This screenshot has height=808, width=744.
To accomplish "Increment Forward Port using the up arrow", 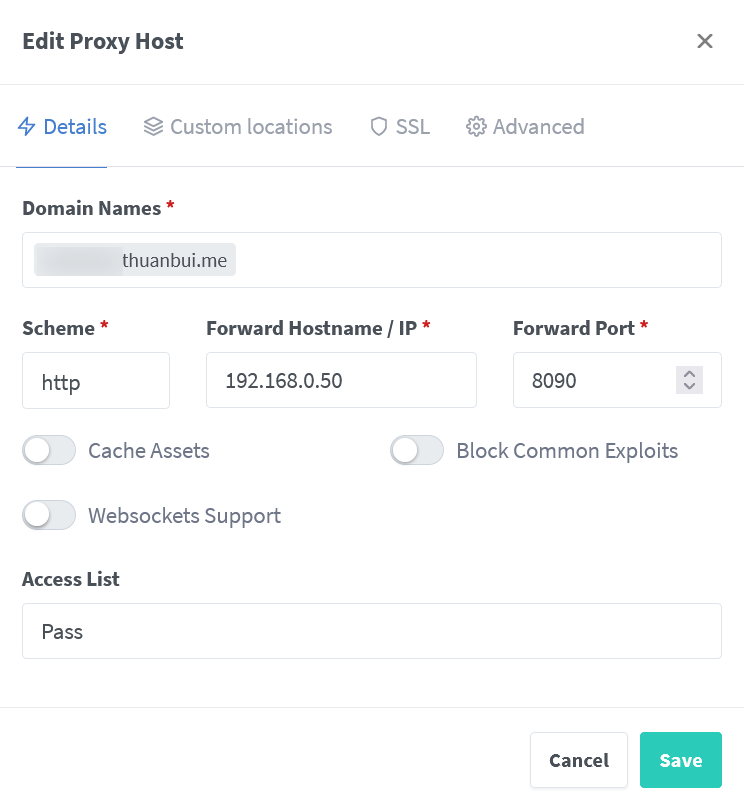I will click(689, 374).
